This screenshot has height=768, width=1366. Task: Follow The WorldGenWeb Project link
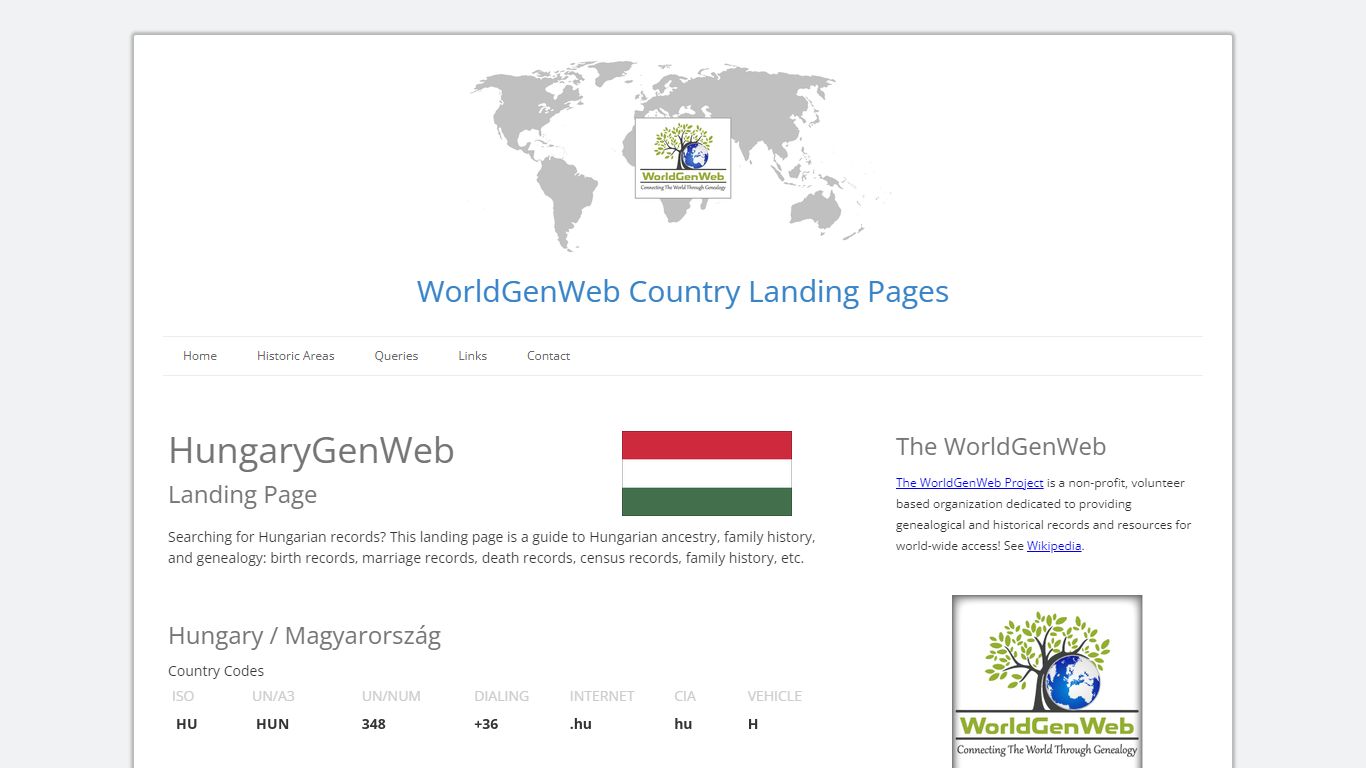pyautogui.click(x=970, y=483)
